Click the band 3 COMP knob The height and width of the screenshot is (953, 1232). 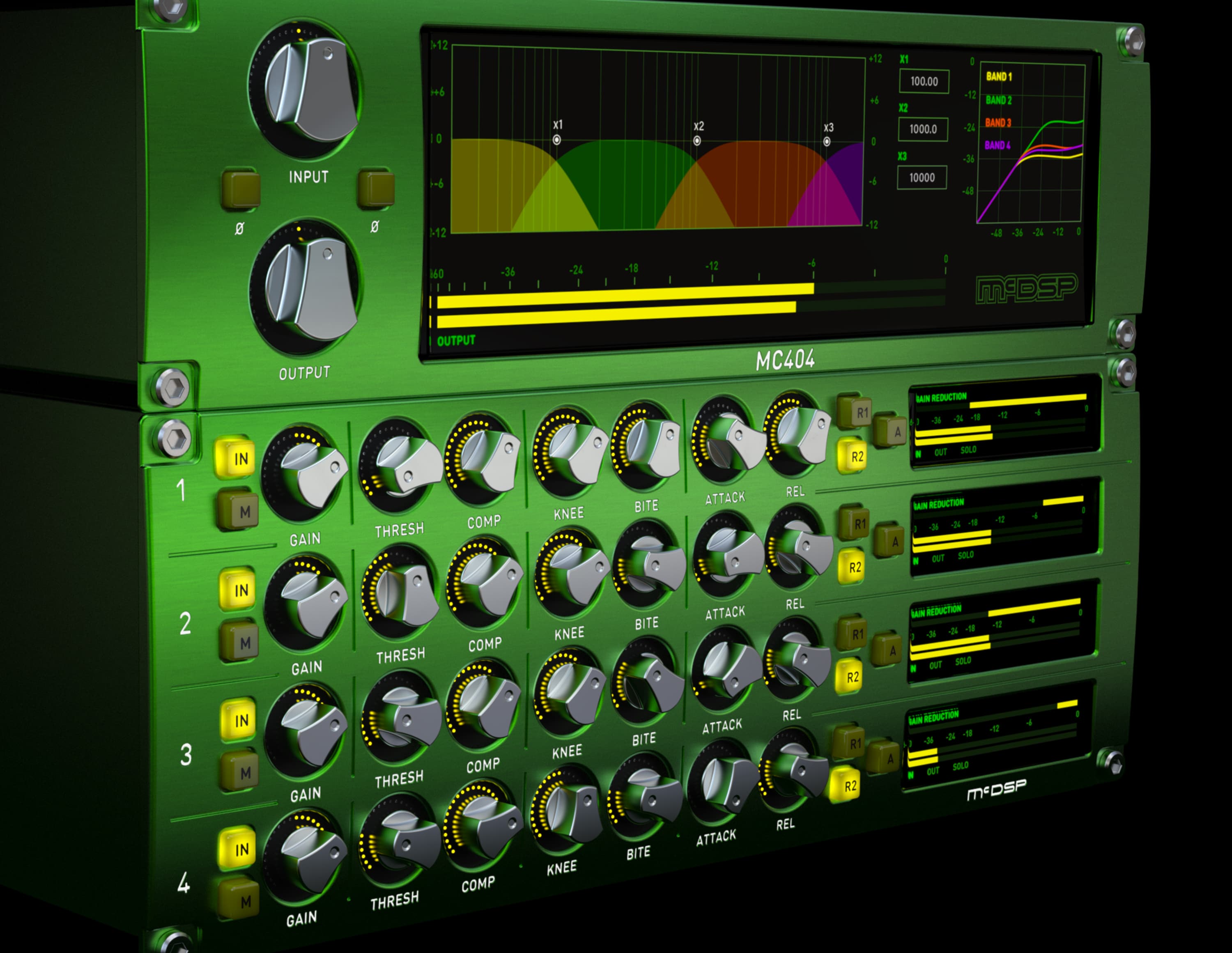click(483, 705)
